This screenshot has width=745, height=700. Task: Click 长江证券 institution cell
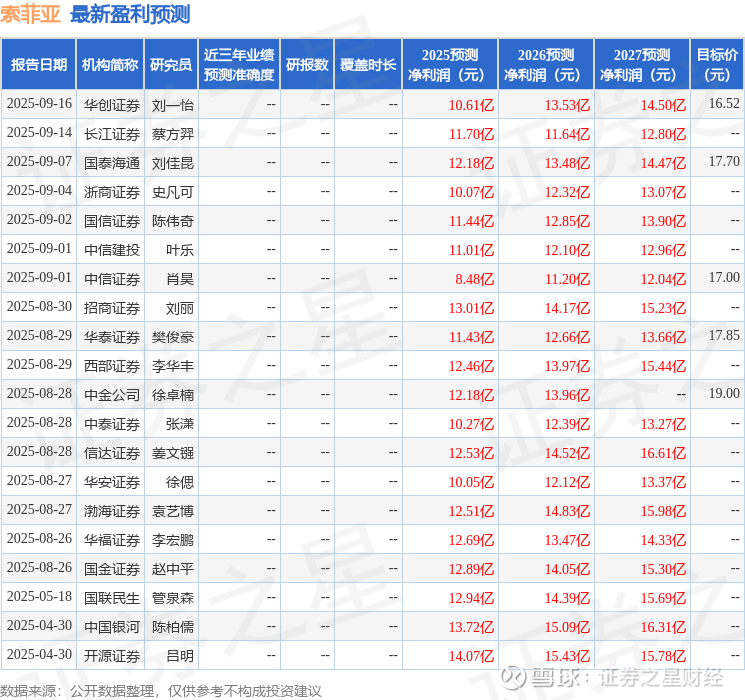point(112,134)
